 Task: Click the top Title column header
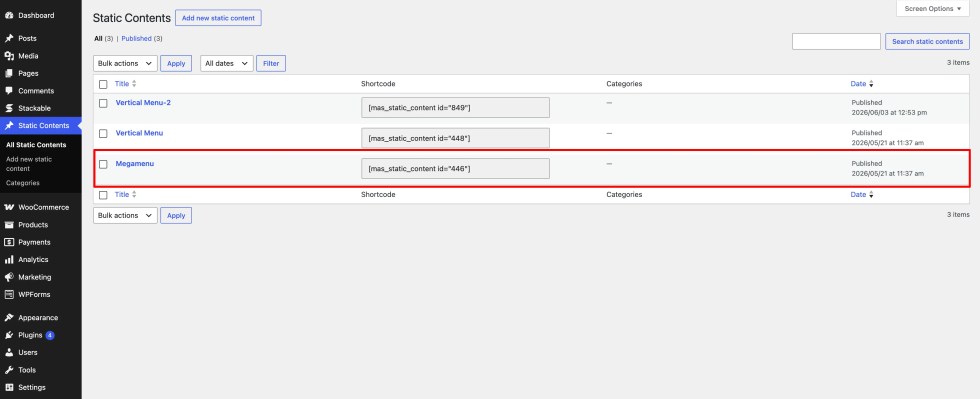point(122,84)
